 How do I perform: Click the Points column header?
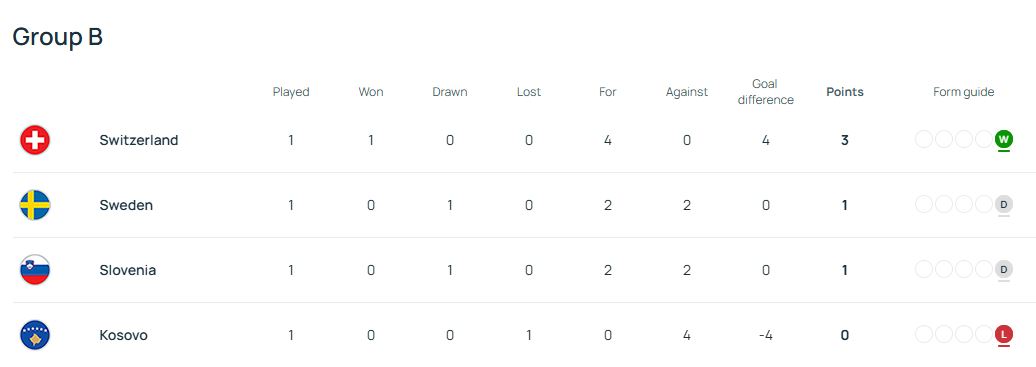[845, 92]
